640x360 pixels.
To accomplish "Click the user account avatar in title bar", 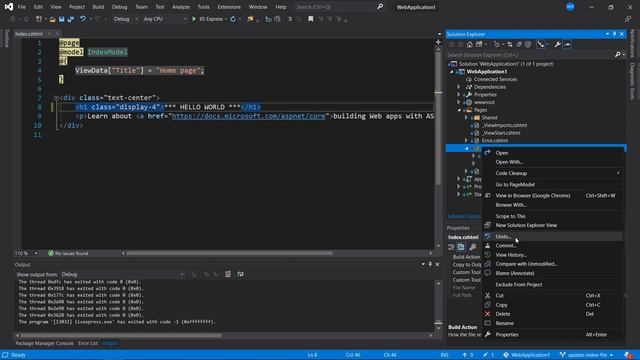I will point(570,7).
